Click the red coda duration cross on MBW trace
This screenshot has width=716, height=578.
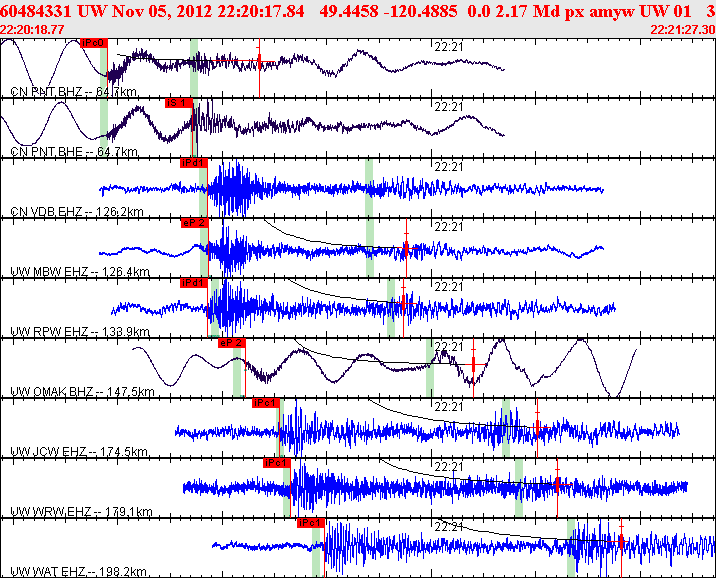coord(406,249)
